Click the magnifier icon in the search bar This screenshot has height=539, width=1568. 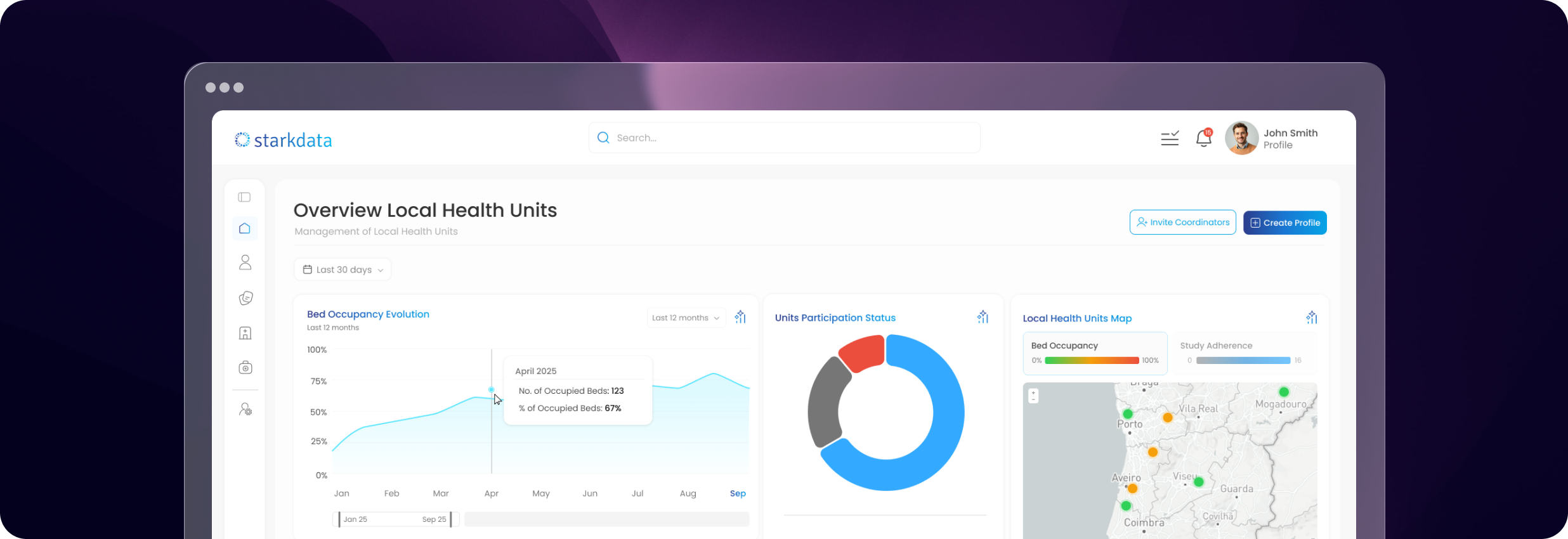pos(603,138)
